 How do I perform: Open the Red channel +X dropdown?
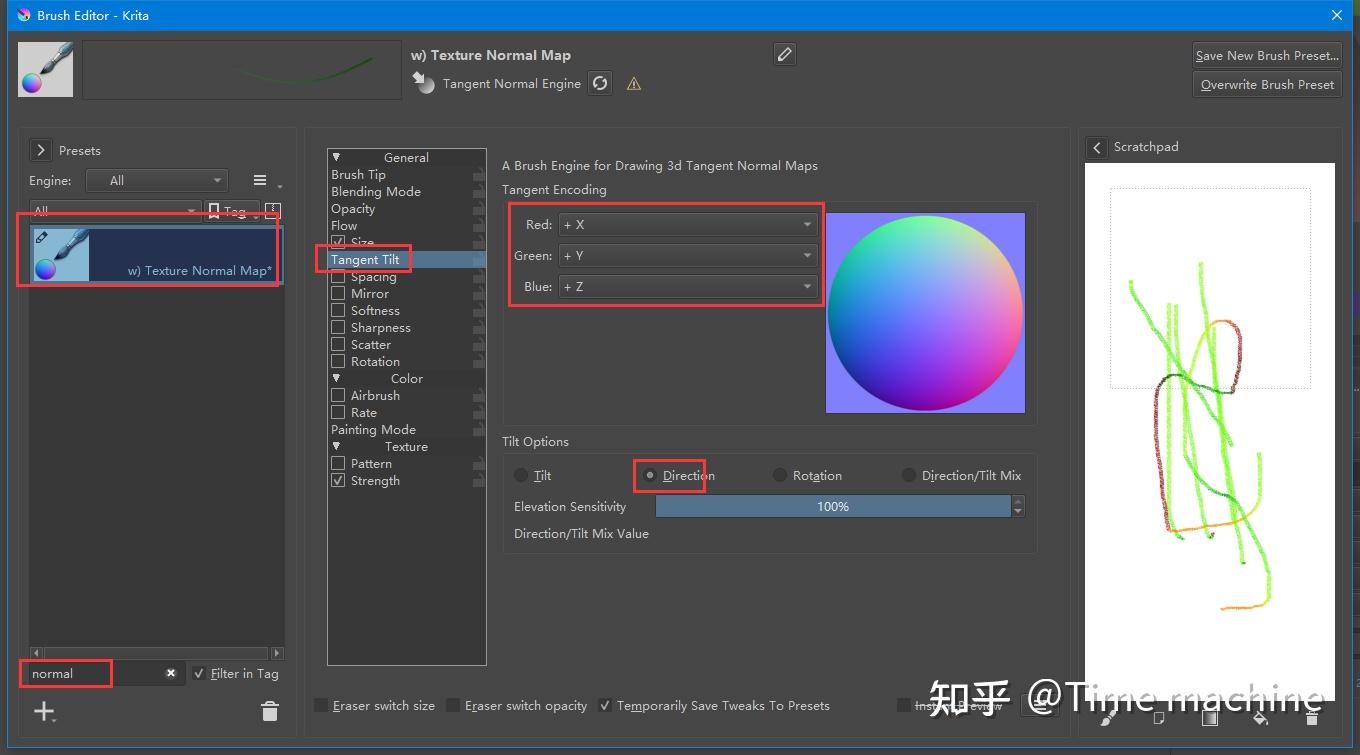[x=688, y=225]
